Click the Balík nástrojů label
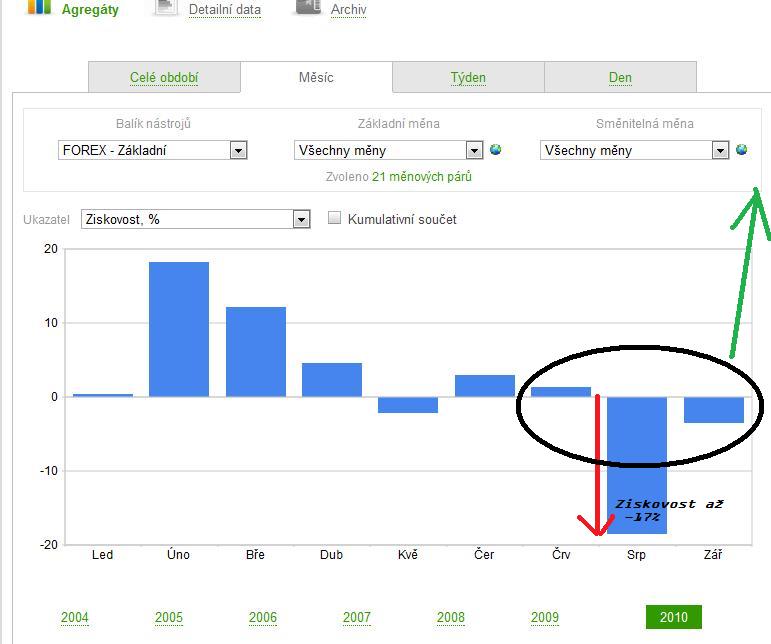Image resolution: width=771 pixels, height=644 pixels. [153, 123]
